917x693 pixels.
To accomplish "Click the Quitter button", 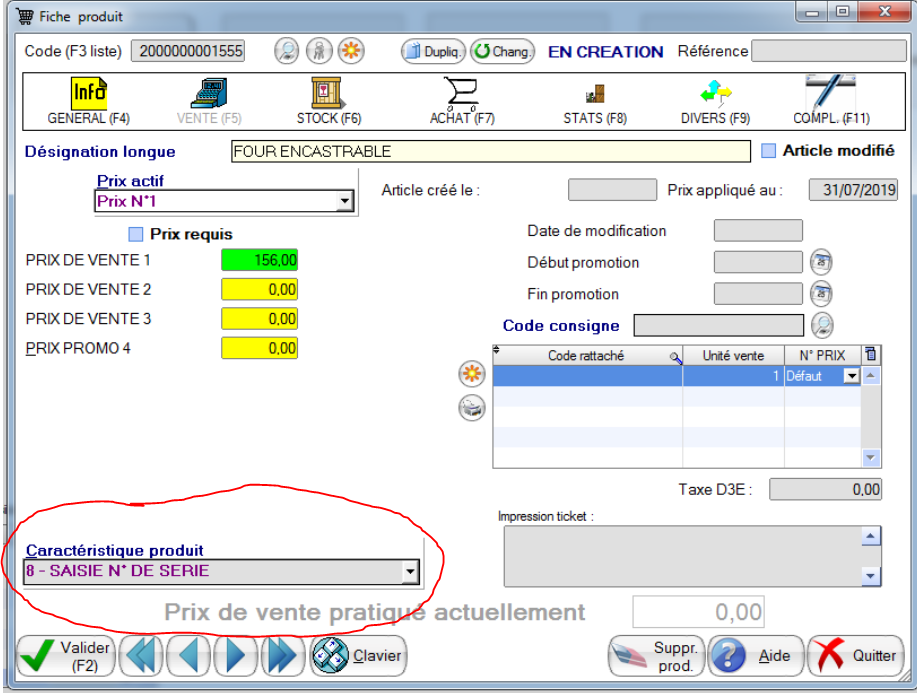I will 856,656.
